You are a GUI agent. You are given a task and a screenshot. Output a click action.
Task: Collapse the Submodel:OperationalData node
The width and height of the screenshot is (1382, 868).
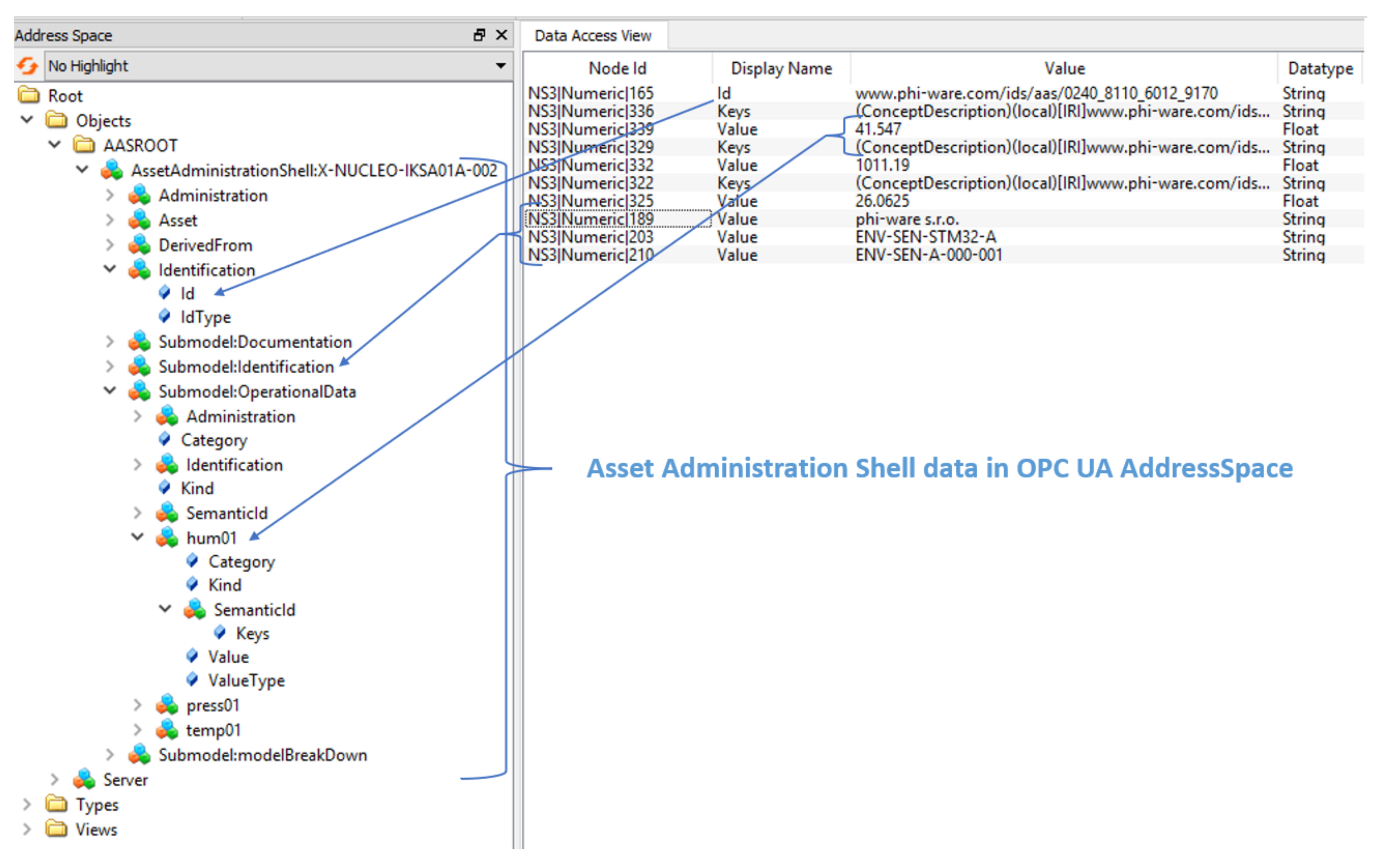pos(110,391)
